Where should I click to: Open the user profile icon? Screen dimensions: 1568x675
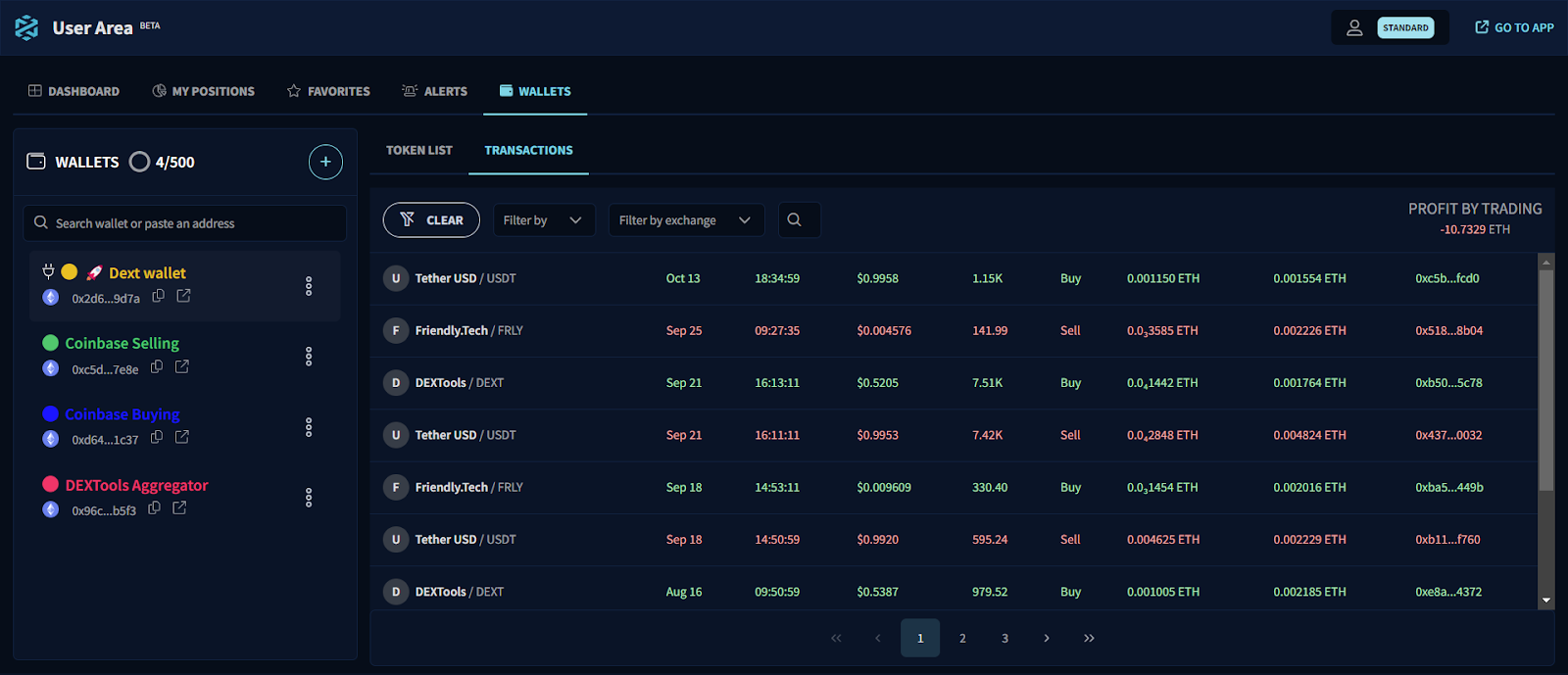tap(1354, 27)
